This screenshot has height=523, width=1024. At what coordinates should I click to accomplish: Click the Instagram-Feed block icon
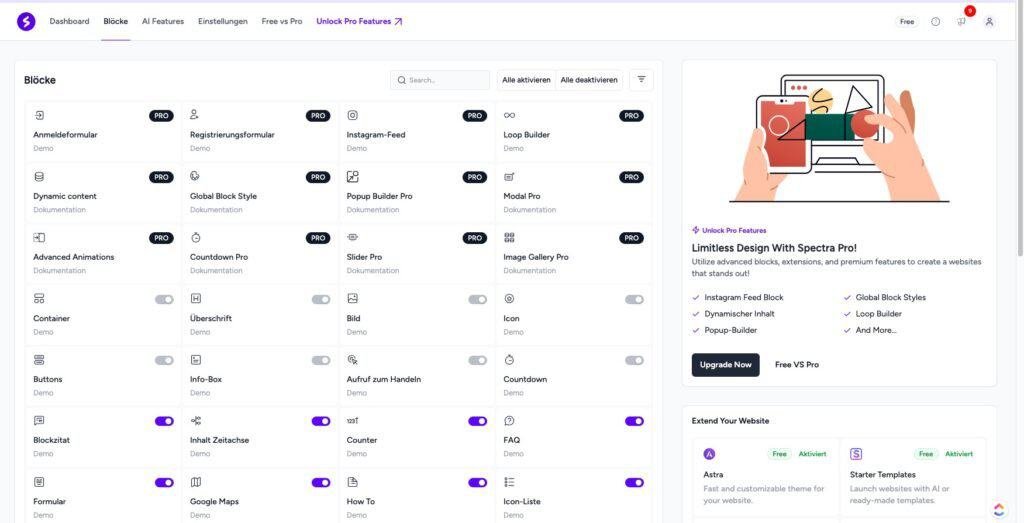(352, 116)
